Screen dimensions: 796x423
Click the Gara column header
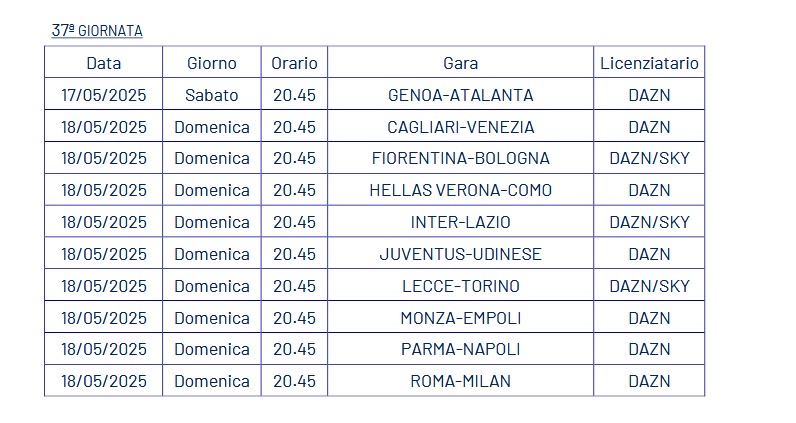click(x=460, y=63)
